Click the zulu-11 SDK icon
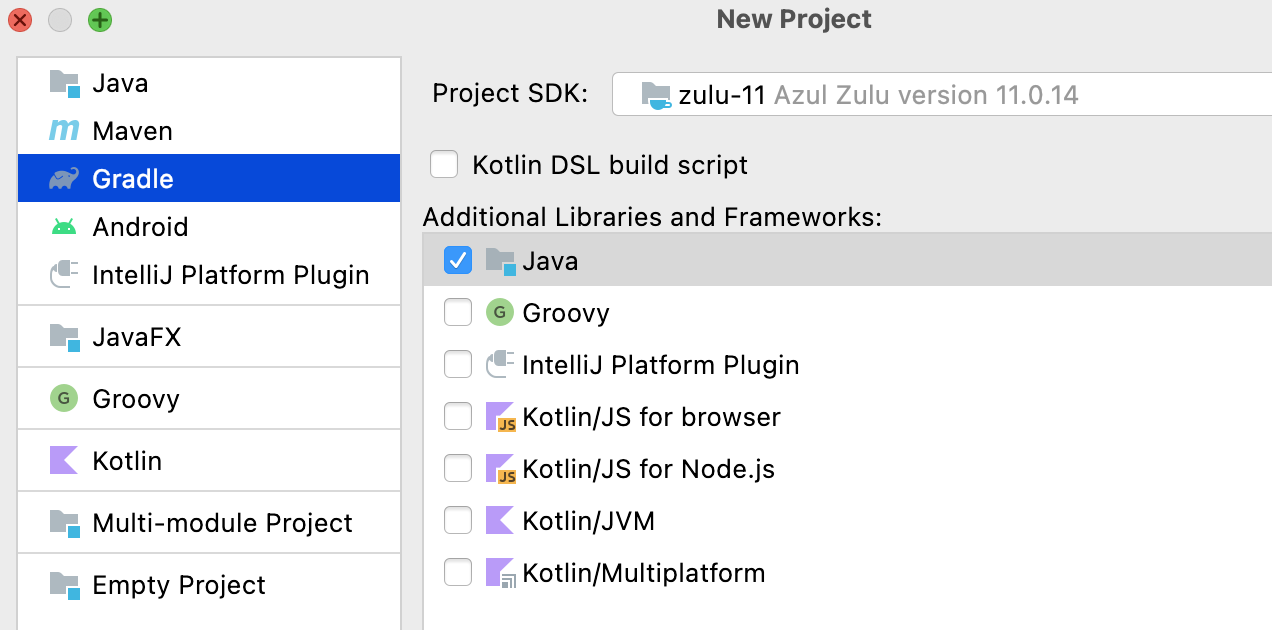1272x630 pixels. click(x=657, y=93)
